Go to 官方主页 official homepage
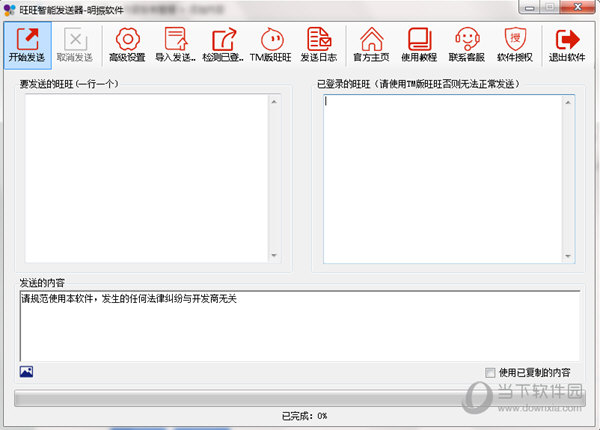This screenshot has height=430, width=600. coord(371,45)
